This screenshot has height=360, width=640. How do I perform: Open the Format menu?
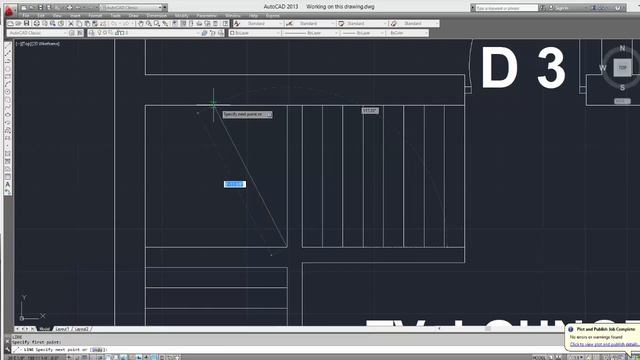pos(95,16)
